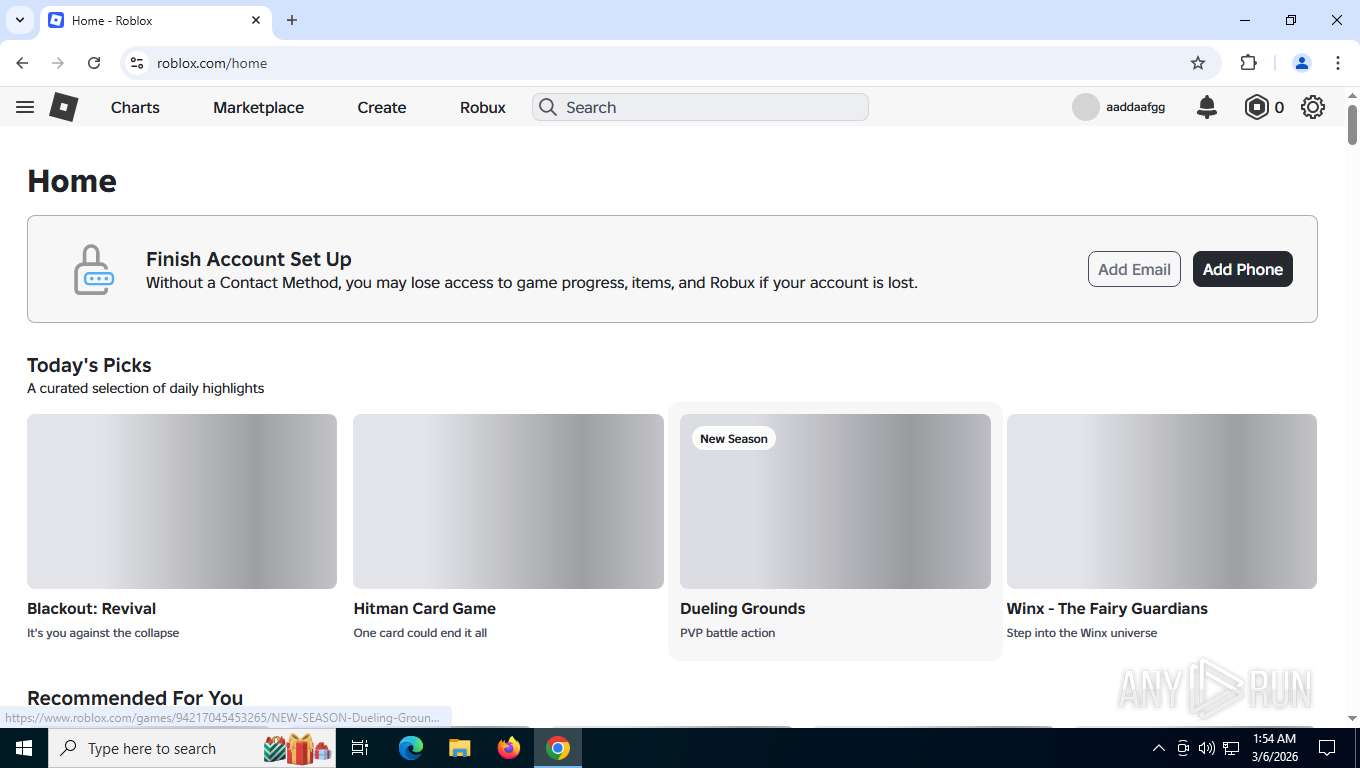Open the Roblox hamburger navigation menu

tap(25, 107)
